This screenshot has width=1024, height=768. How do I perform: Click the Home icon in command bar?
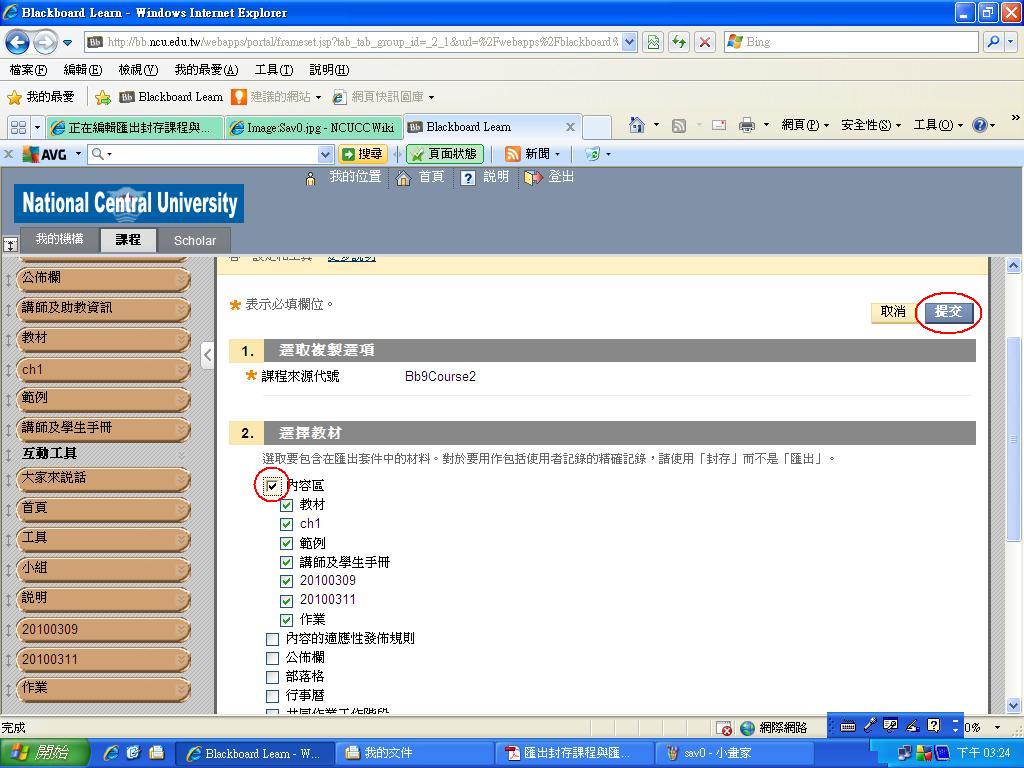[636, 125]
